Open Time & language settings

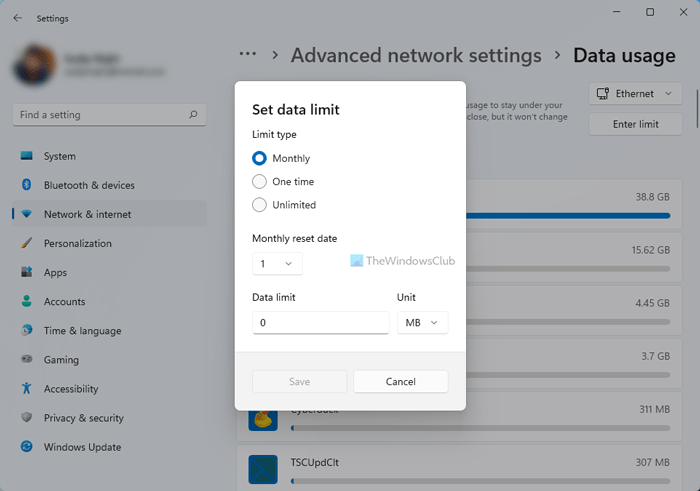tap(82, 331)
